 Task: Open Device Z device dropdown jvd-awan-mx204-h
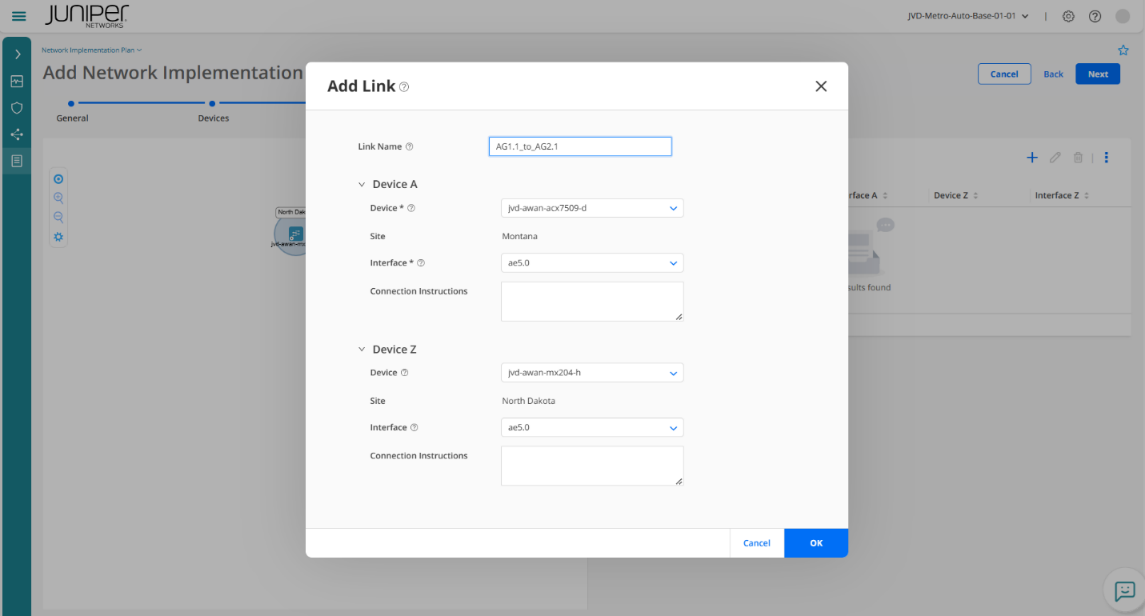coord(592,372)
